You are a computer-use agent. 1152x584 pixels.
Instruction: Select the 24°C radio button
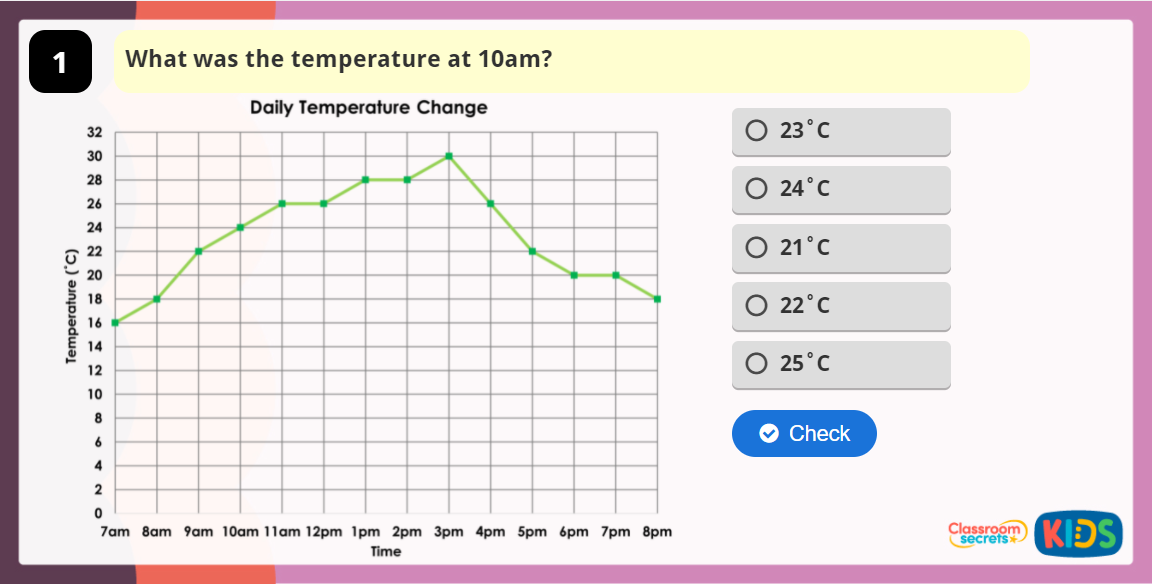pos(756,189)
